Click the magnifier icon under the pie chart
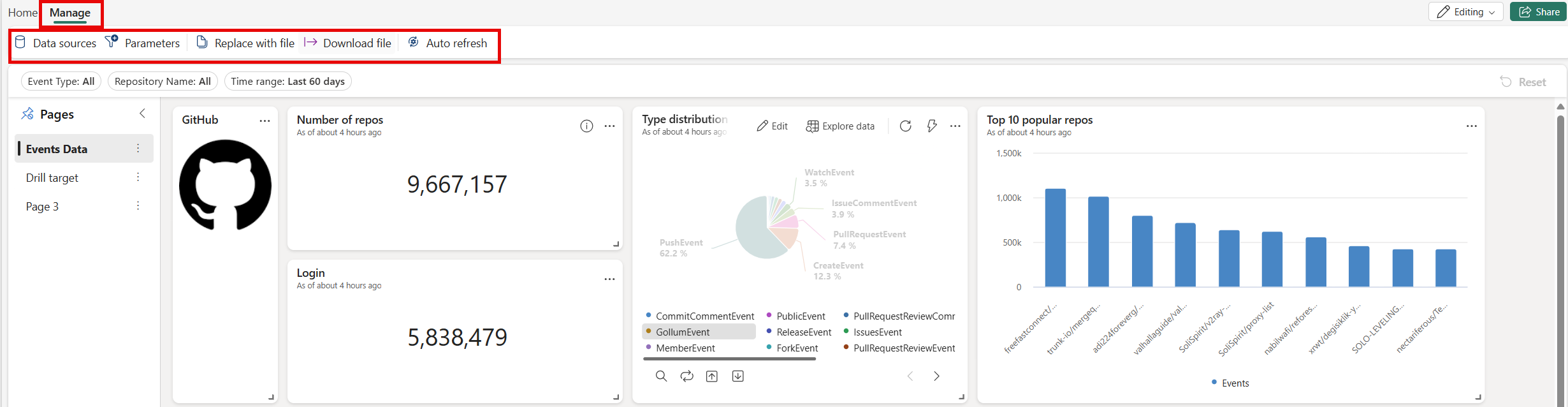 [x=661, y=376]
